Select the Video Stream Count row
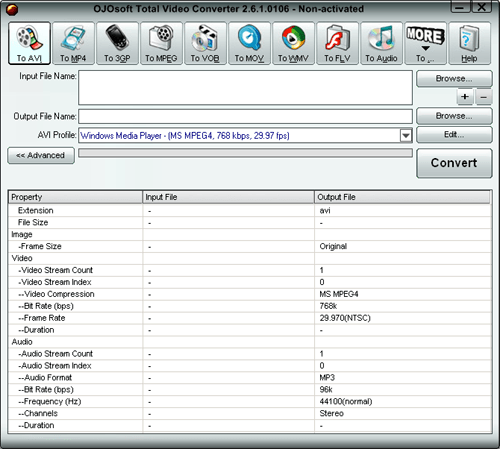The width and height of the screenshot is (500, 449). (x=250, y=270)
